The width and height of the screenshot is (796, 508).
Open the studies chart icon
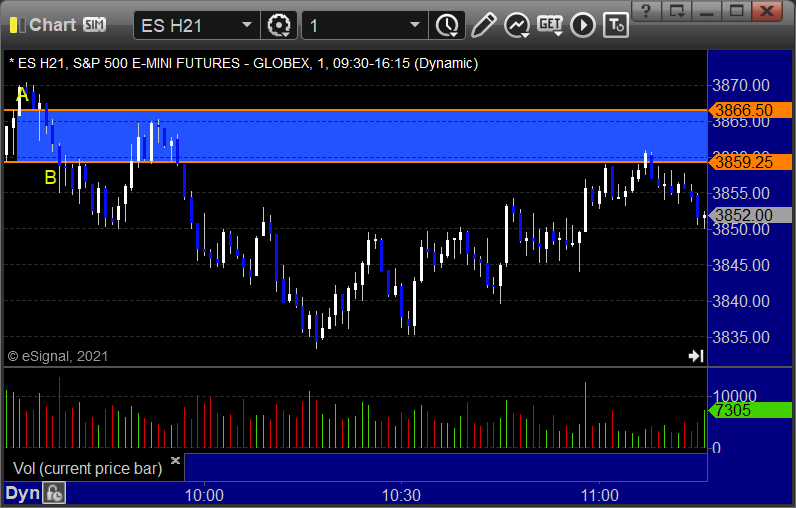click(517, 25)
